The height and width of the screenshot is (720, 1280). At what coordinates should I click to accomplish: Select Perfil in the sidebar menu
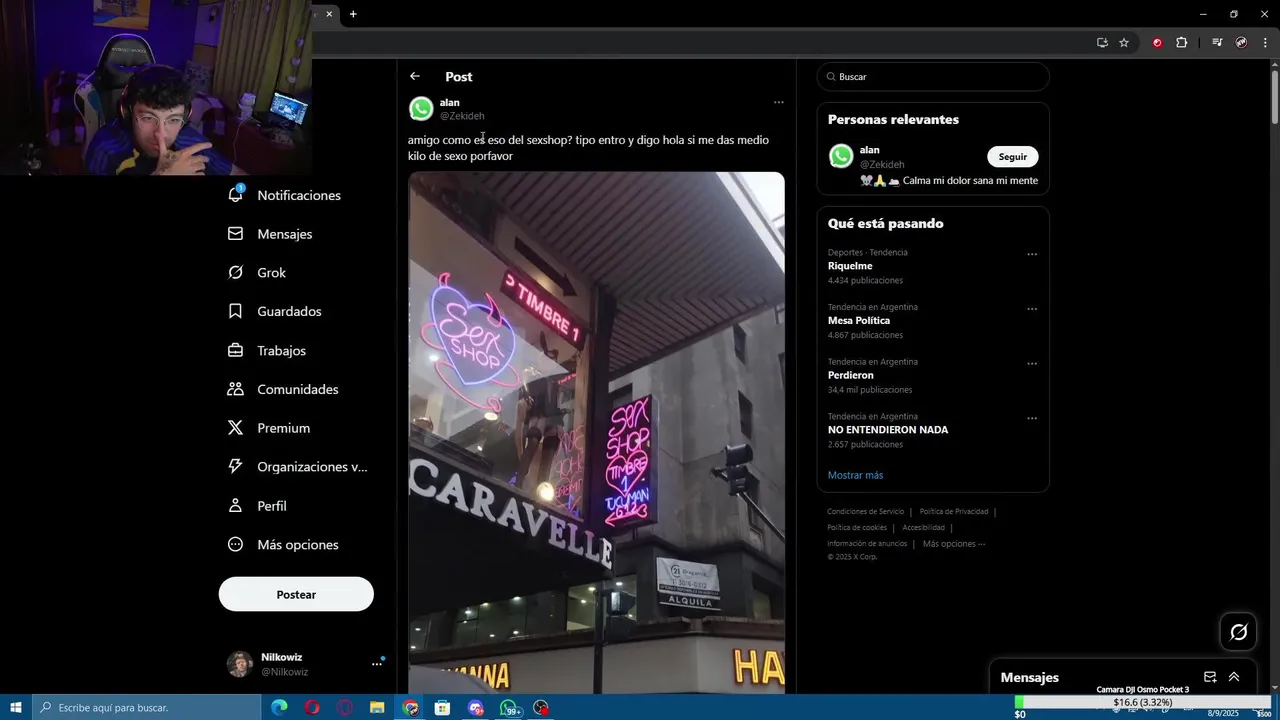point(272,506)
